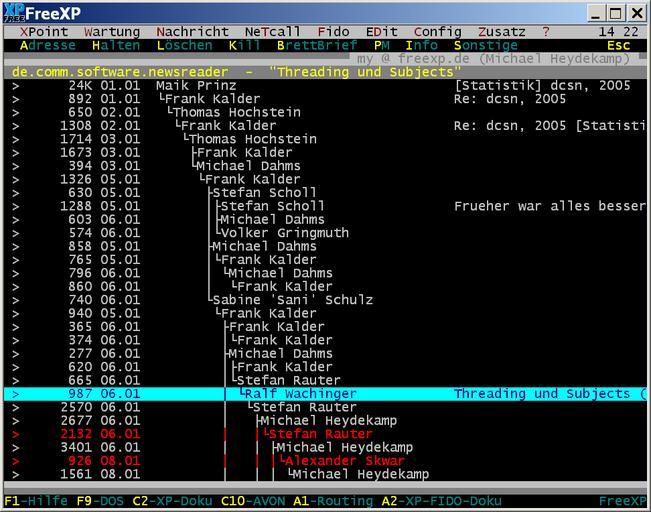
Task: Open the NeTcall menu
Action: (272, 32)
